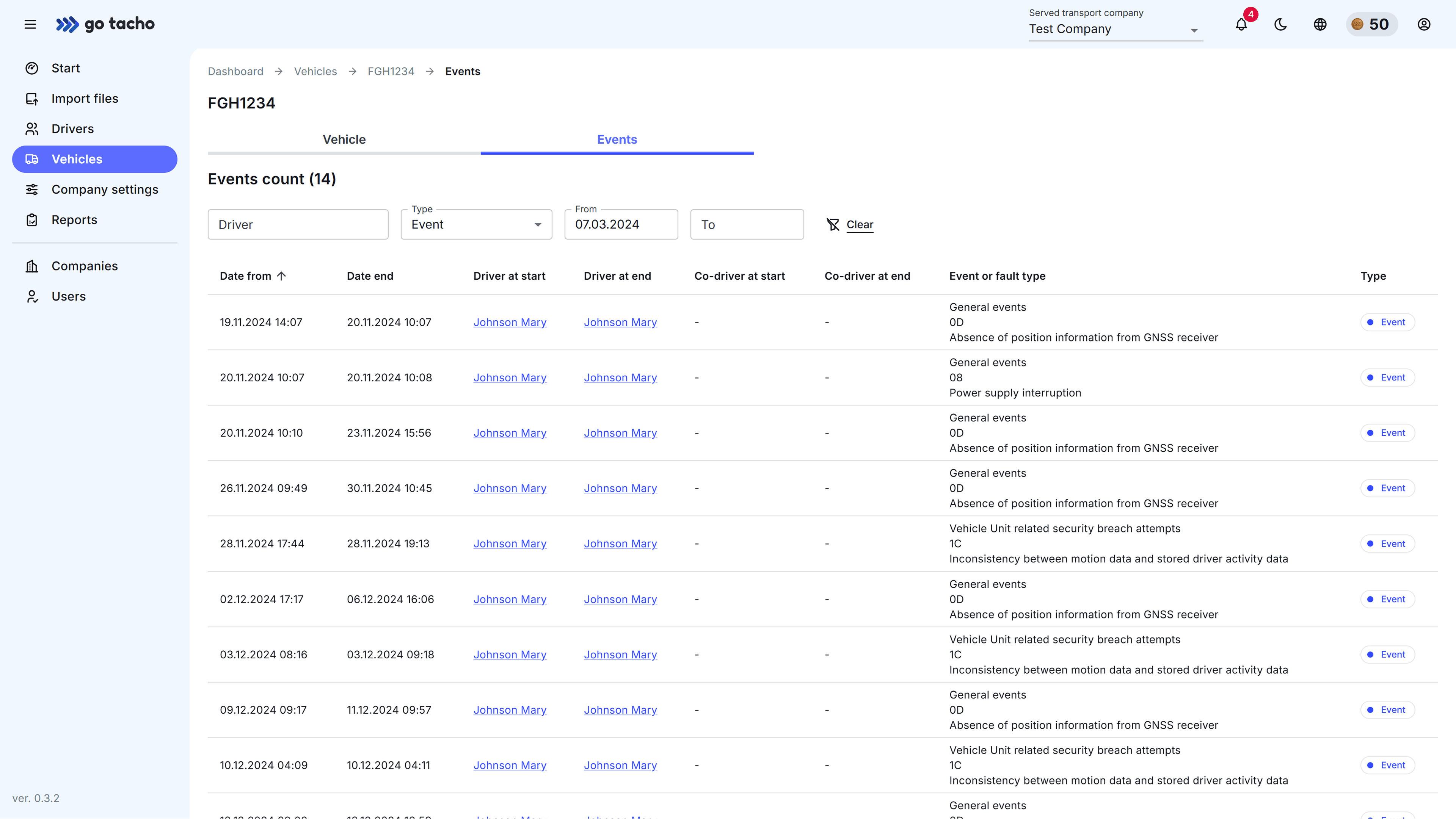Open Johnson Mary driver at end, 10.12.2024 04:09 row
This screenshot has height=819, width=1456.
(620, 765)
